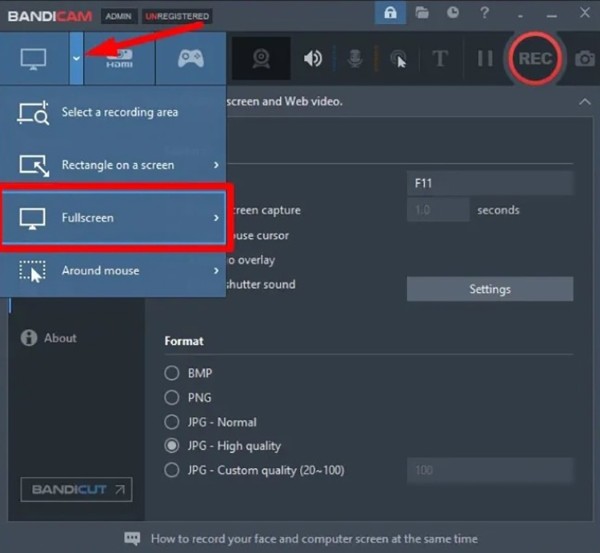This screenshot has height=553, width=600.
Task: Toggle the microphone icon
Action: 355,59
